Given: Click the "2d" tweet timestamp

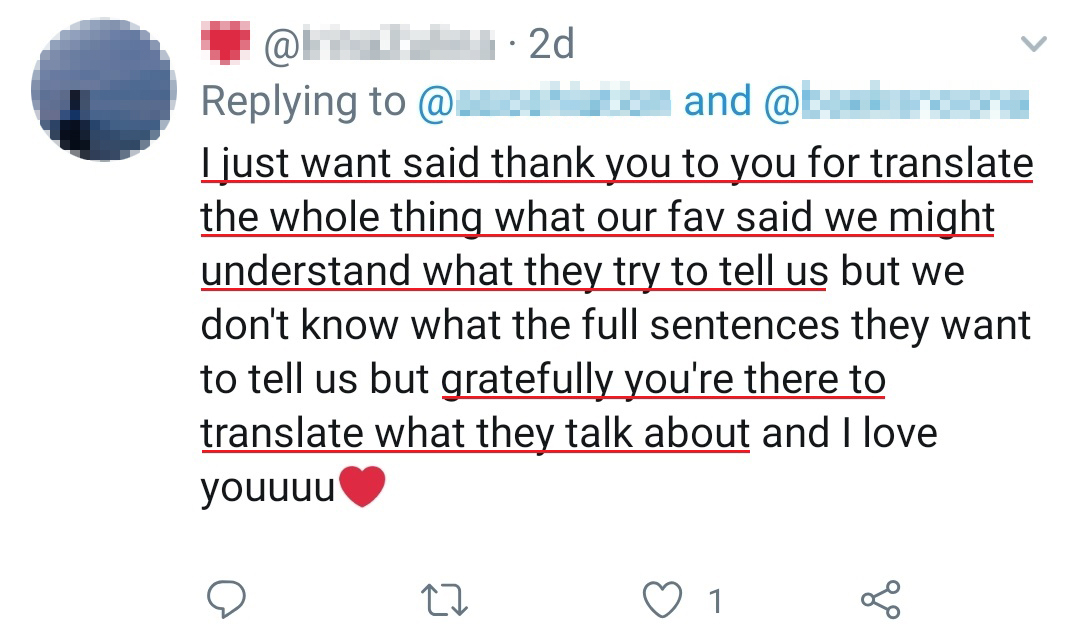Looking at the screenshot, I should click(x=550, y=45).
